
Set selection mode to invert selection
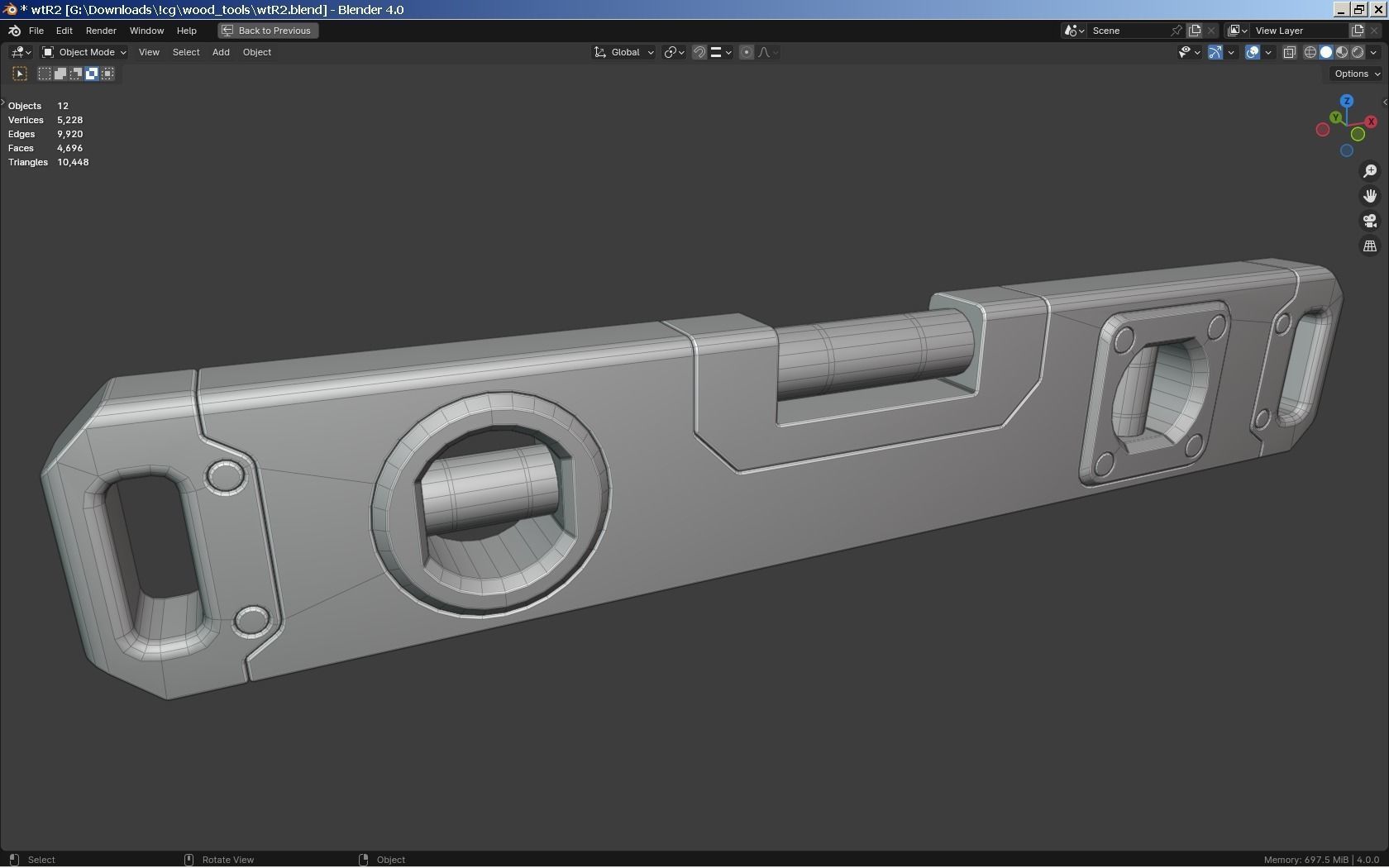click(92, 74)
